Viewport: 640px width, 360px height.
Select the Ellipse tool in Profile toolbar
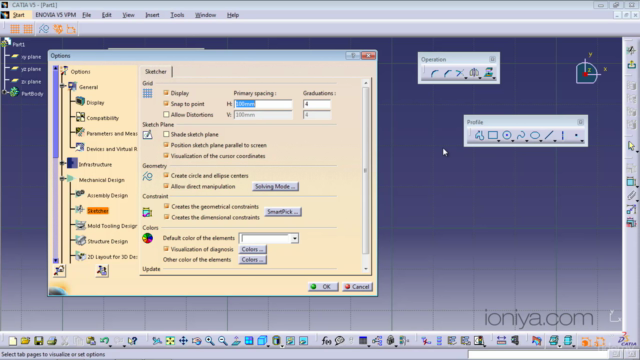(x=535, y=136)
